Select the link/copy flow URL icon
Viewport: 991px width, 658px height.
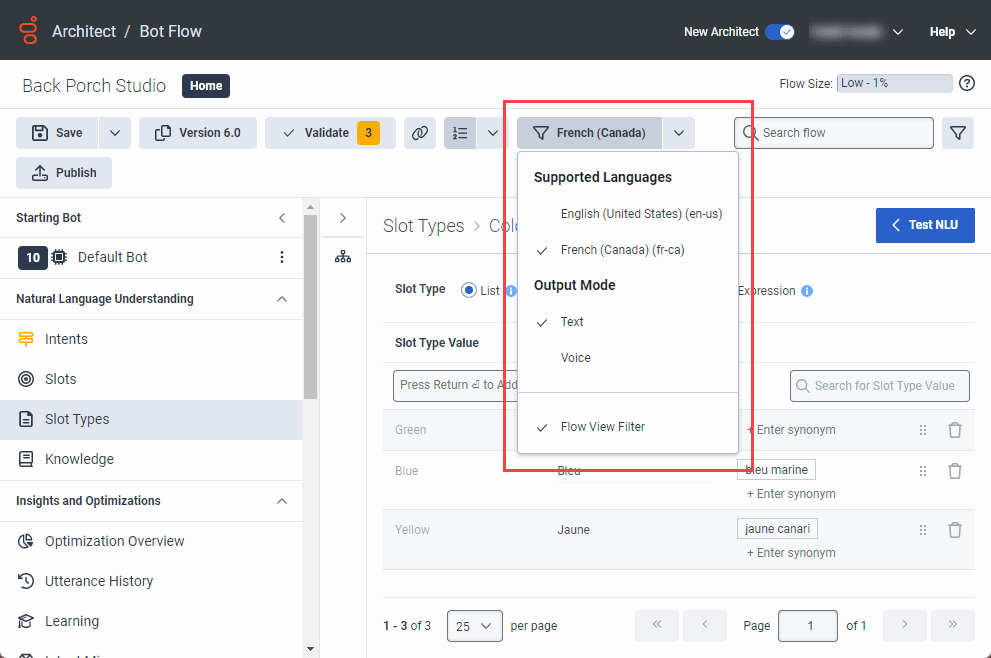pos(420,132)
